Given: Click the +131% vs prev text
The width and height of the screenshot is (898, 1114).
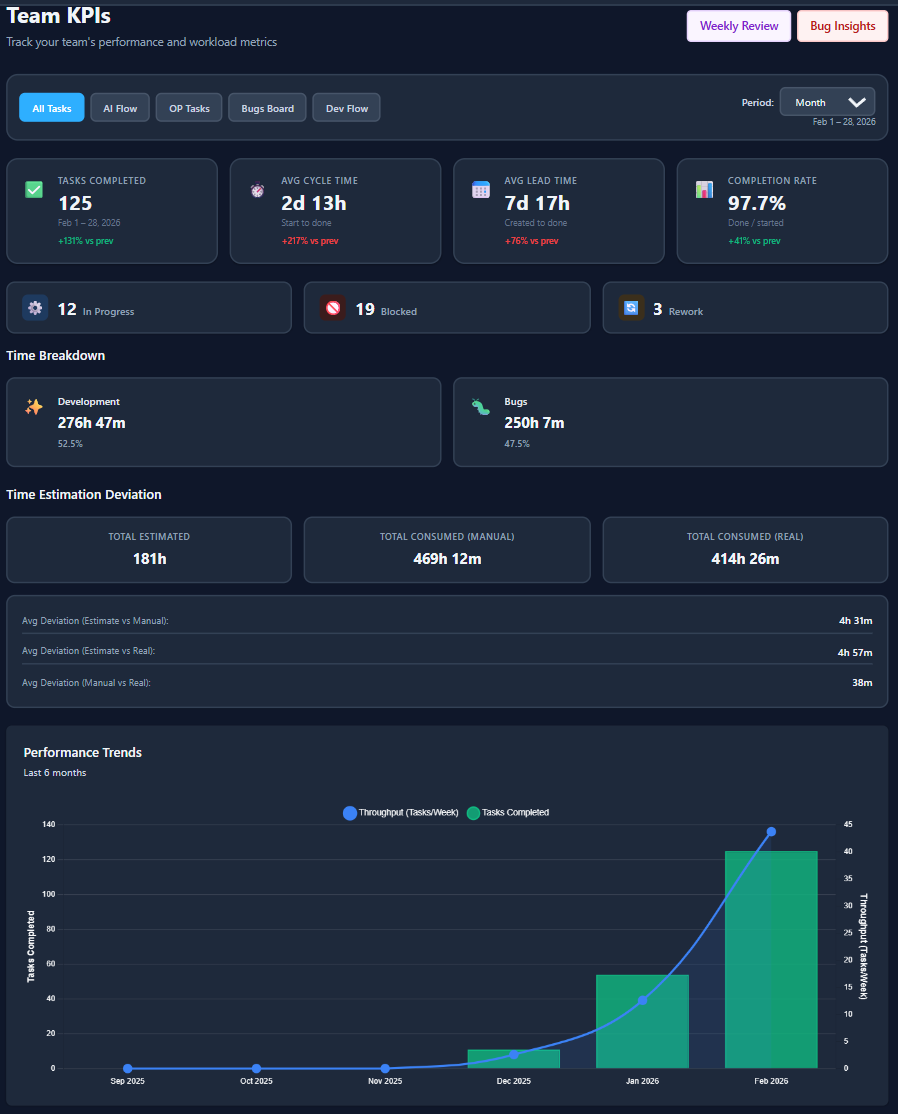Looking at the screenshot, I should 86,241.
